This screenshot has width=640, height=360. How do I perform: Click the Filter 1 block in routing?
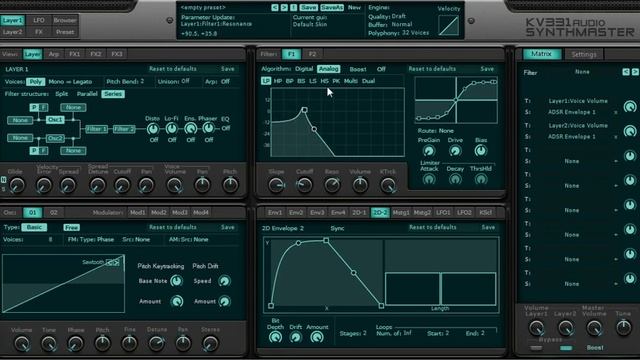click(97, 129)
